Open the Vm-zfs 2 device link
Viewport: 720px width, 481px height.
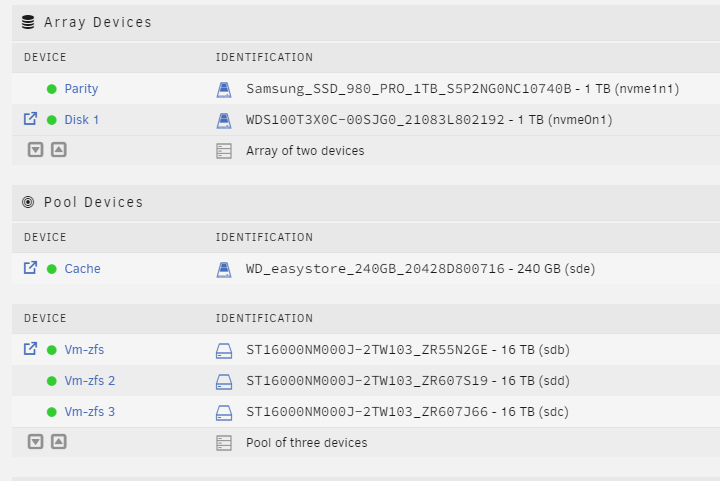90,381
